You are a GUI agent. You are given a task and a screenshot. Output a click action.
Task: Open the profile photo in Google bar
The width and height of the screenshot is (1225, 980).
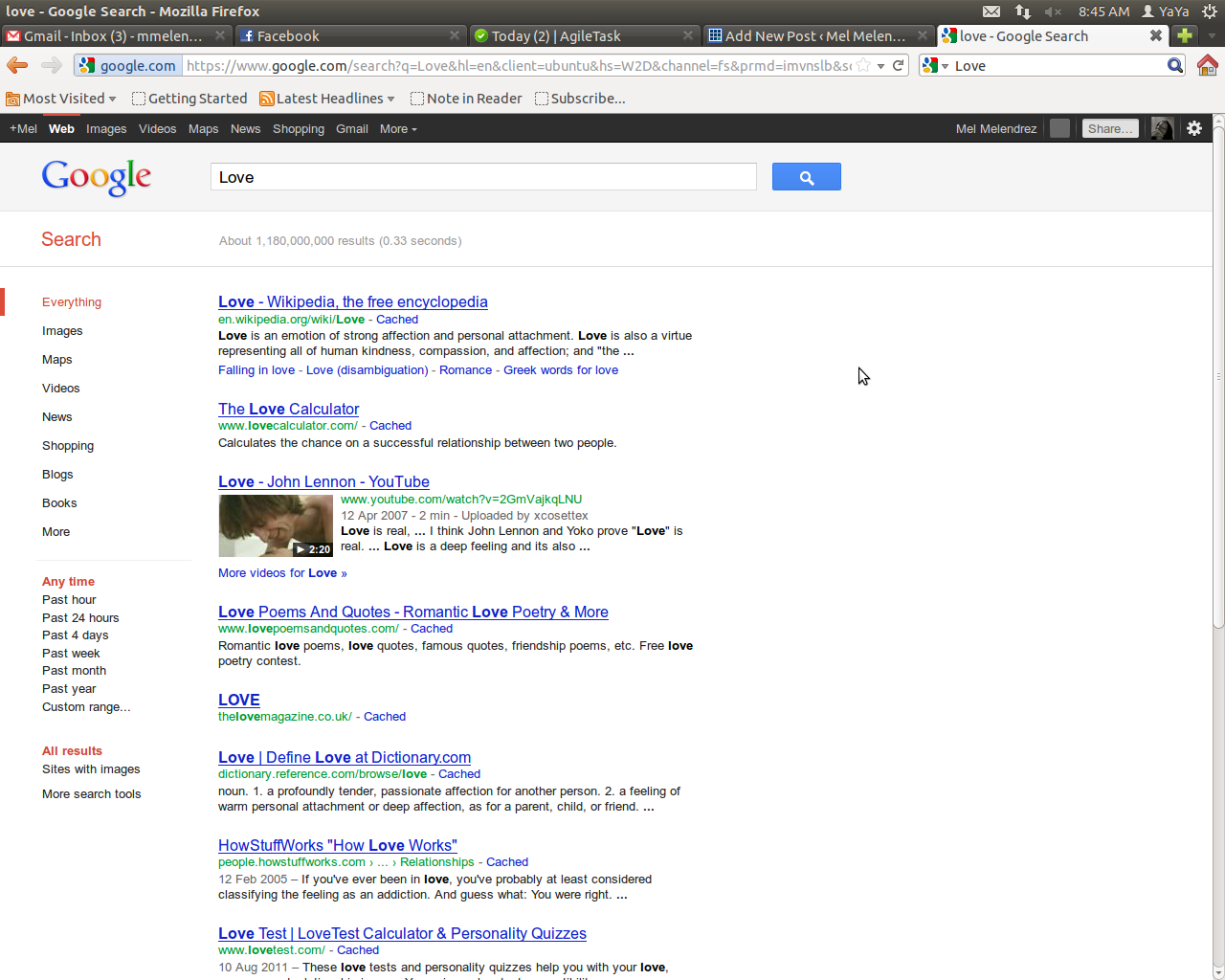[1162, 128]
